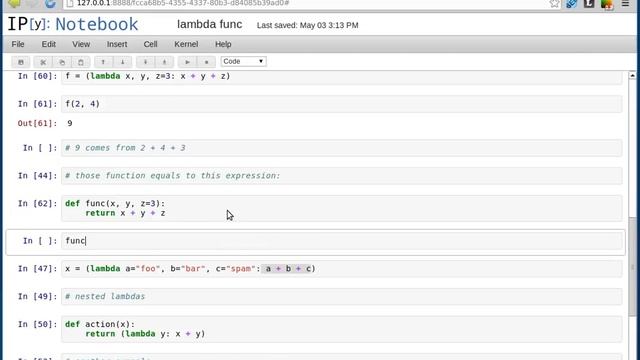Reload page with refresh icon
Image resolution: width=640 pixels, height=360 pixels.
click(x=50, y=4)
